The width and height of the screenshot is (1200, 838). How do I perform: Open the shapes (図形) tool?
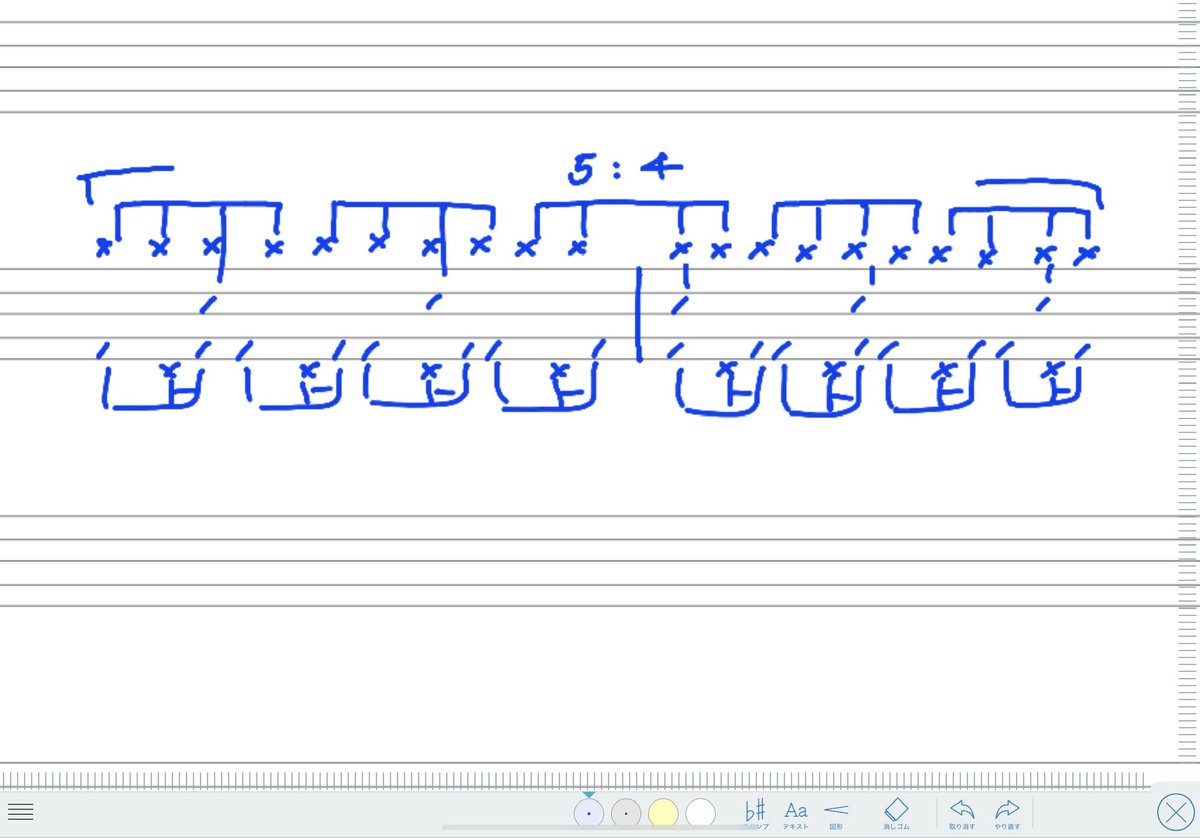click(836, 814)
